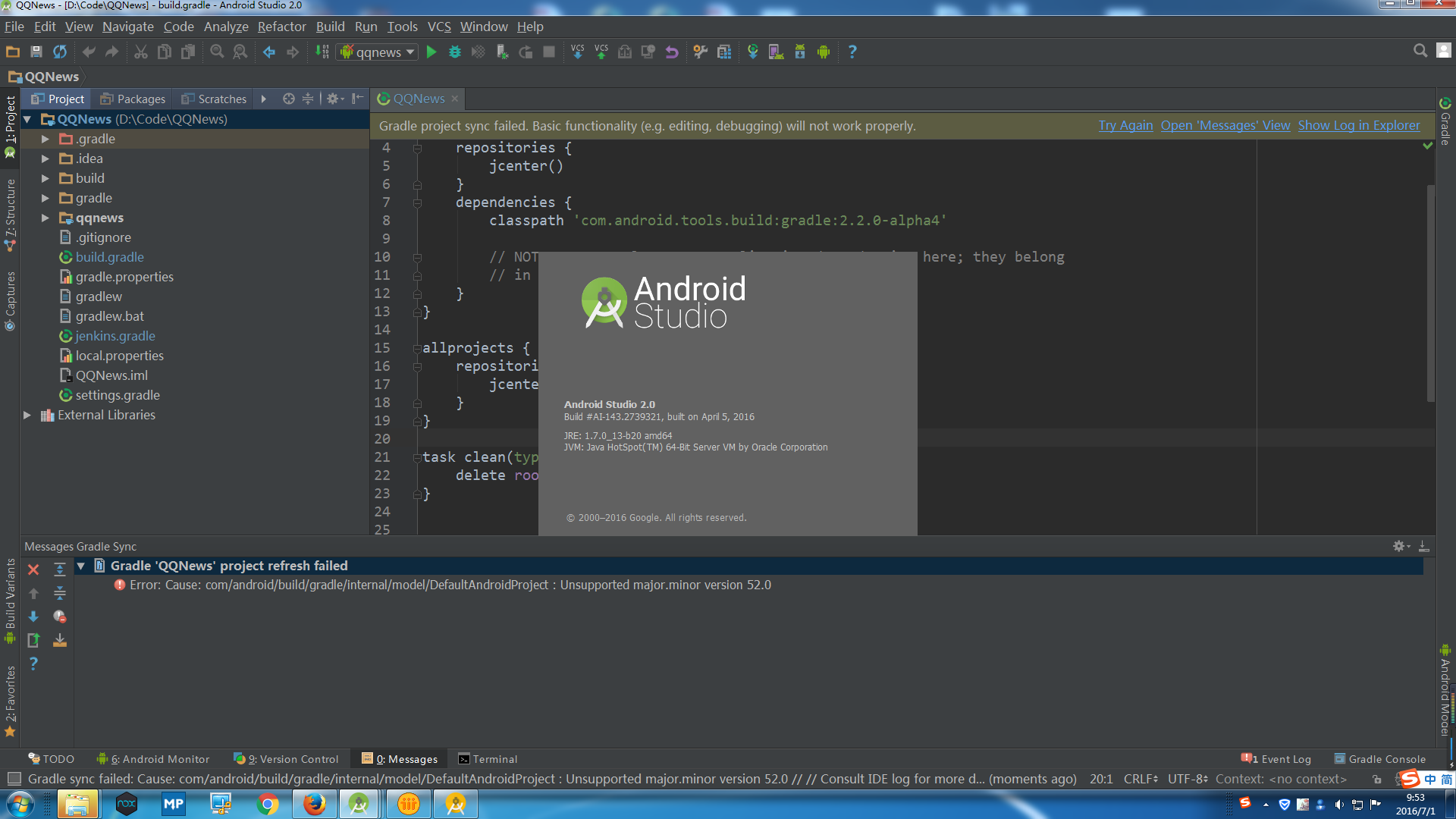This screenshot has width=1456, height=819.
Task: Click the Cut scissors icon
Action: pyautogui.click(x=141, y=52)
